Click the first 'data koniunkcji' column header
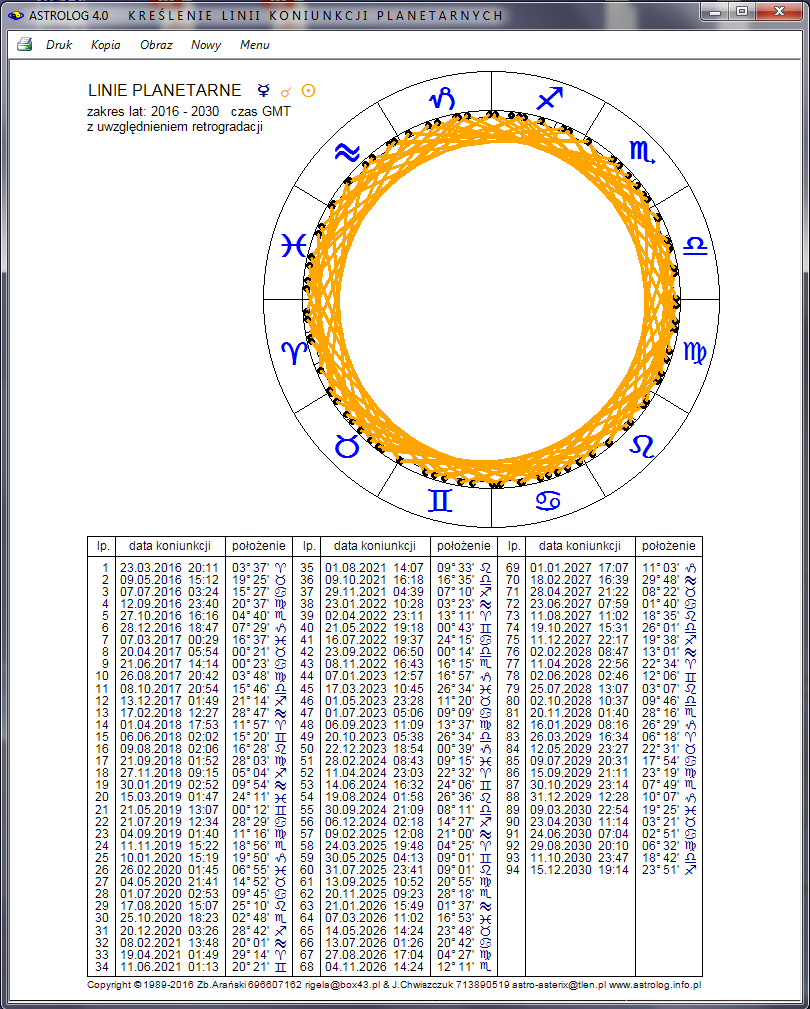 [x=170, y=546]
